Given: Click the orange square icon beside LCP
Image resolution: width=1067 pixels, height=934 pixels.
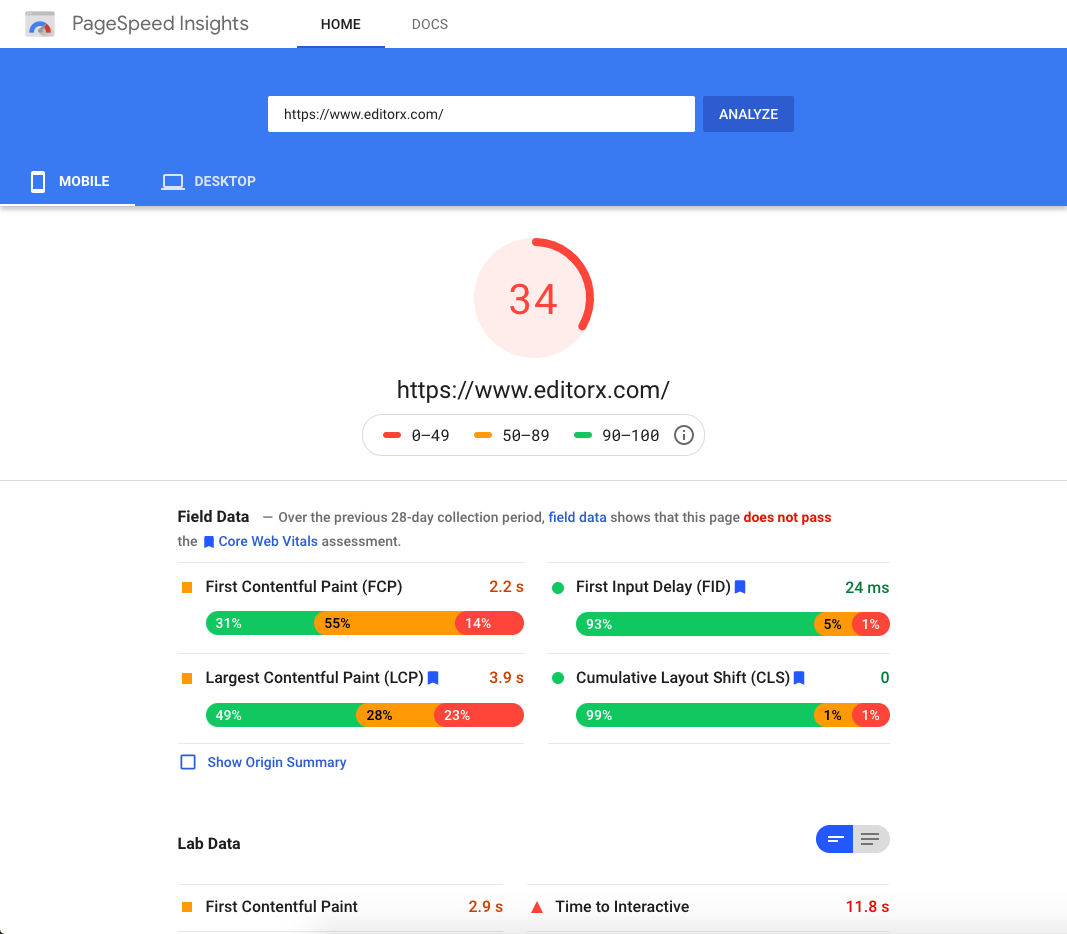Looking at the screenshot, I should tap(187, 678).
